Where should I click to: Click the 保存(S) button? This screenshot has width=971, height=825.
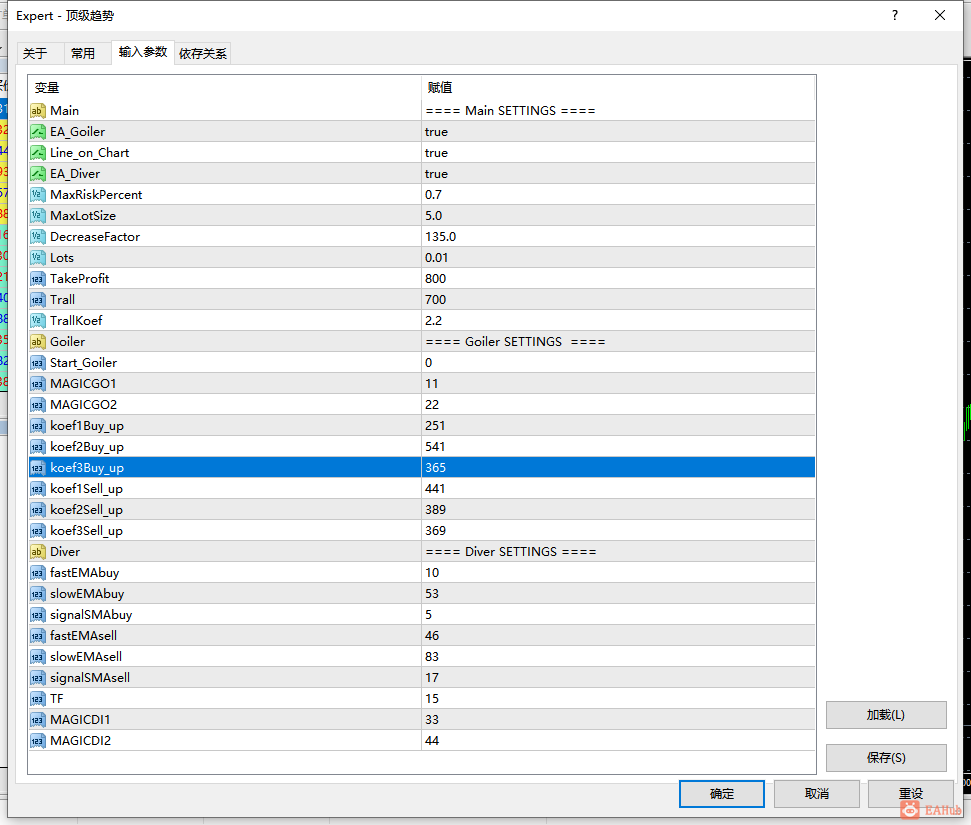click(886, 757)
